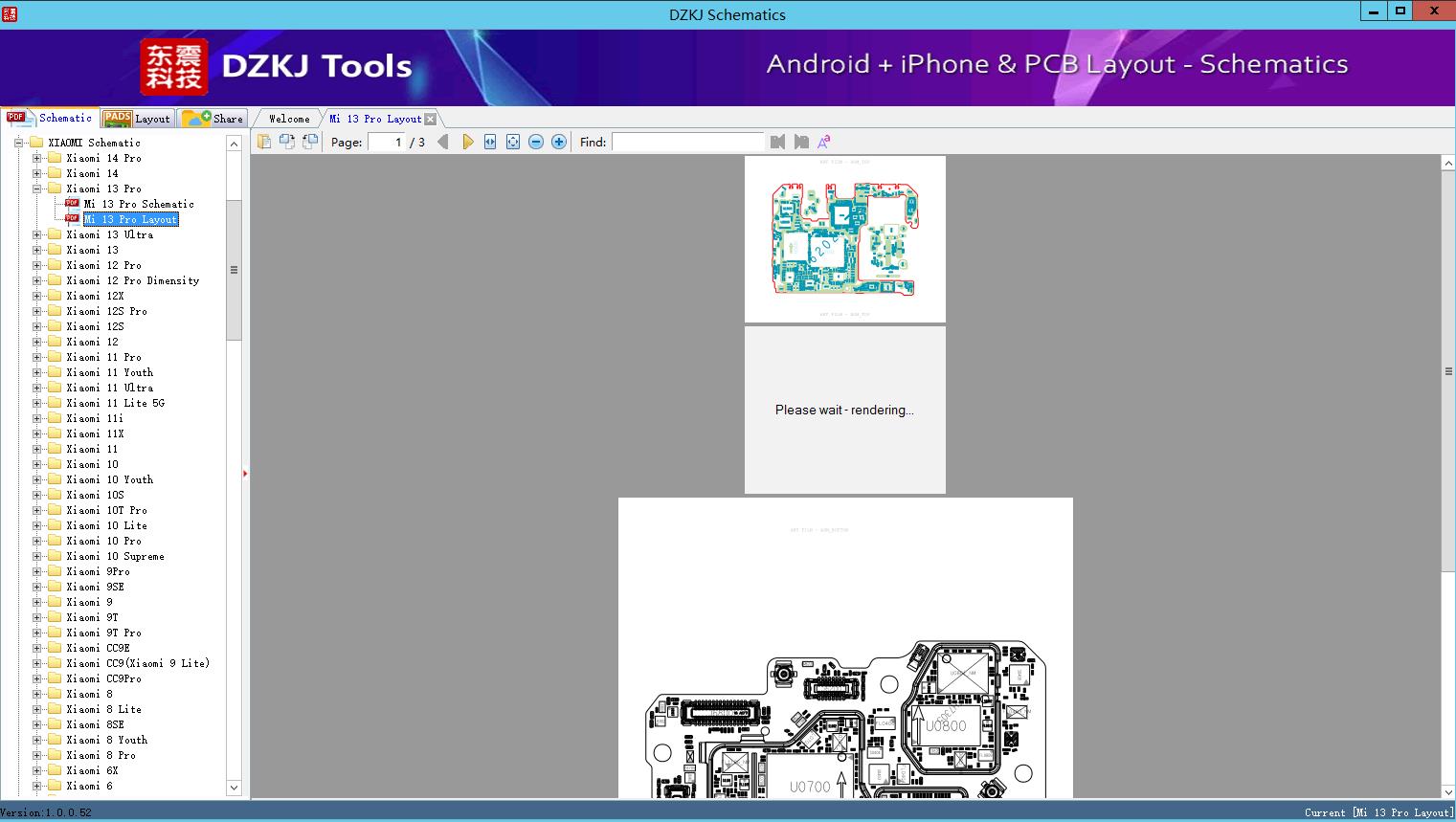The width and height of the screenshot is (1456, 822).
Task: Click the Find text field
Action: [688, 142]
